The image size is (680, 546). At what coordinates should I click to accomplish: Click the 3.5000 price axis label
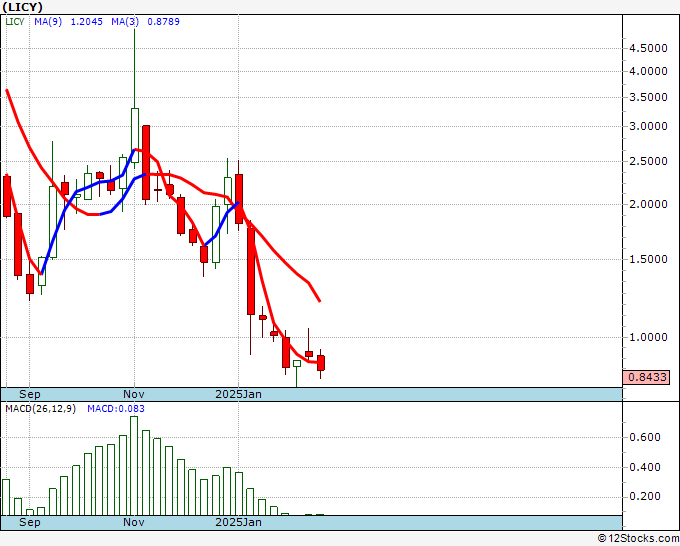(x=648, y=97)
